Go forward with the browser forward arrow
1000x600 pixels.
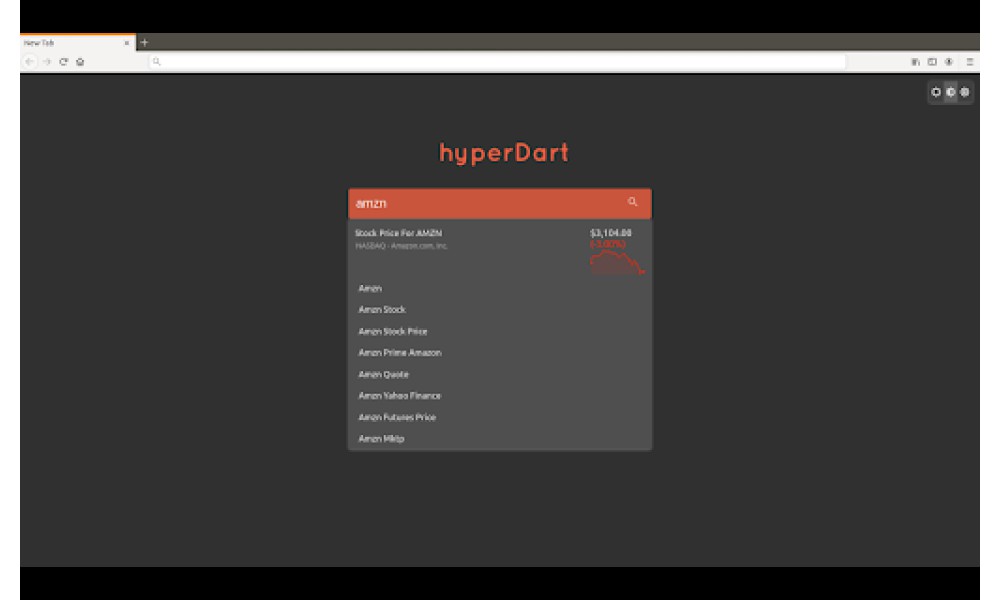point(47,62)
